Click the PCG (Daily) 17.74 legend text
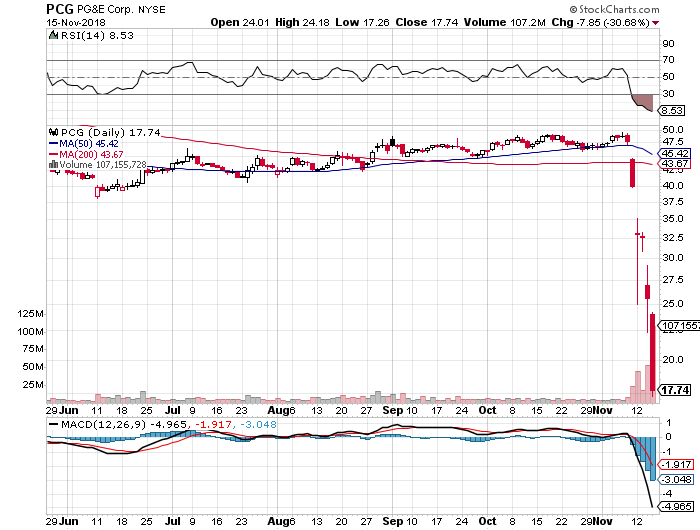Screen dimensions: 700x530 coord(110,133)
